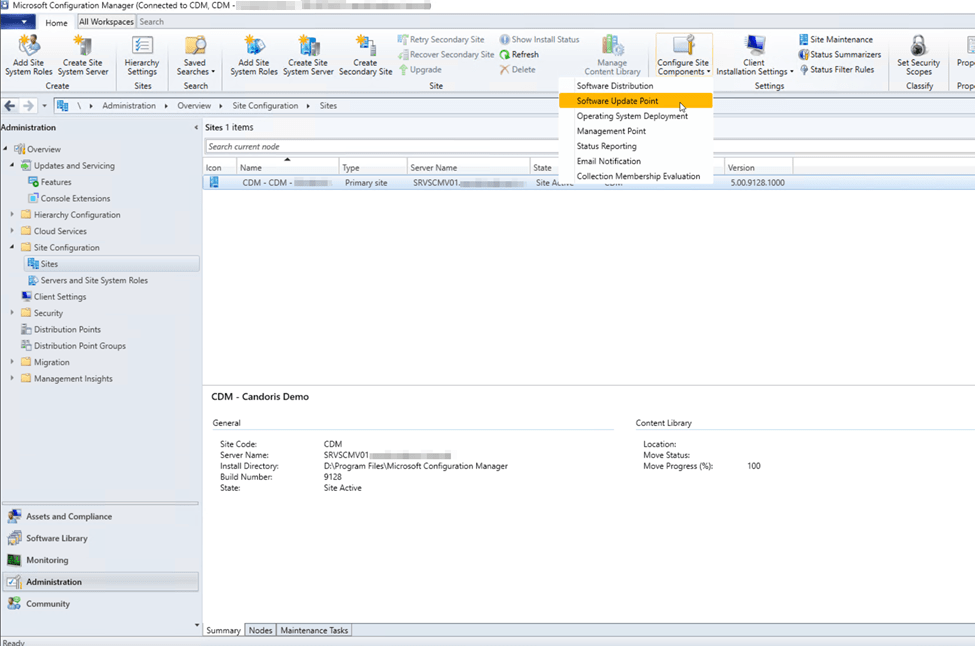Open the Saved Searches dropdown
975x646 pixels.
pyautogui.click(x=195, y=56)
